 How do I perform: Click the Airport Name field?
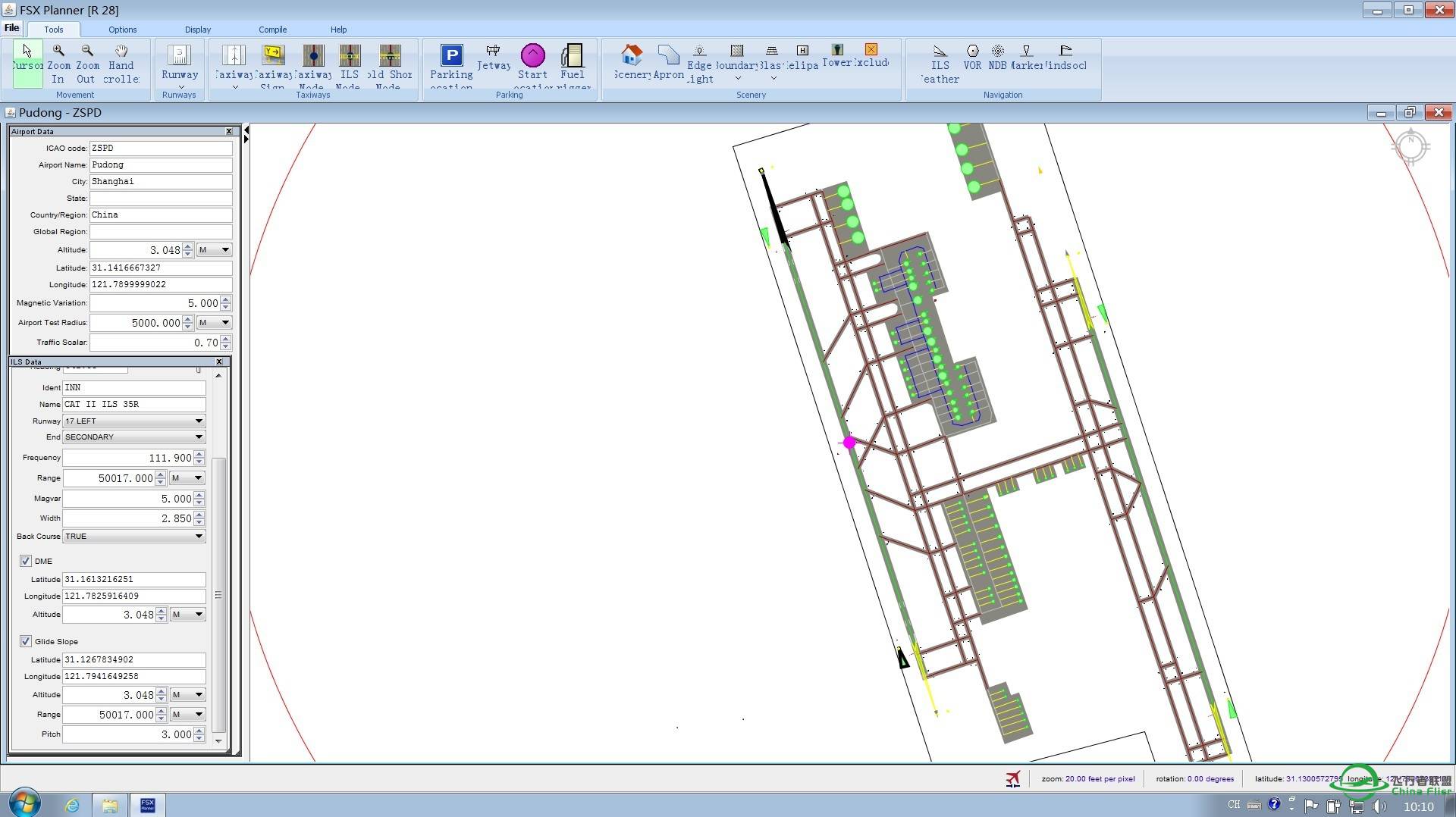coord(161,164)
